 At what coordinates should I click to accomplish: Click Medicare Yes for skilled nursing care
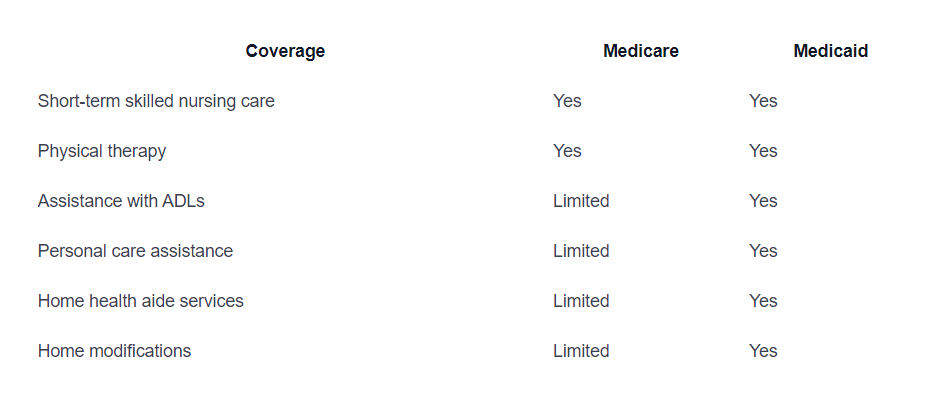(567, 101)
